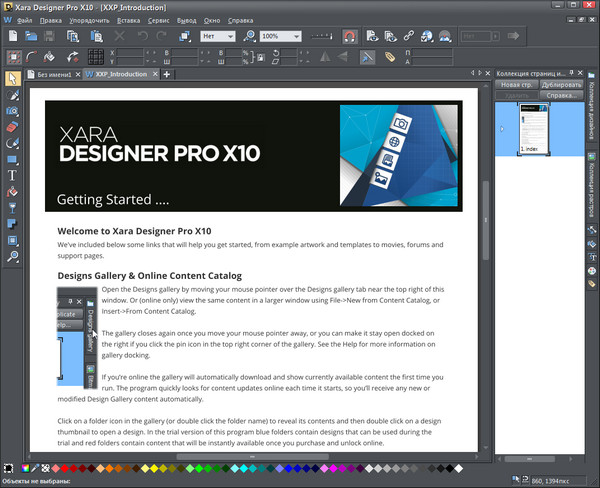The height and width of the screenshot is (488, 600).
Task: Choose the Eraser tool
Action: pyautogui.click(x=12, y=127)
